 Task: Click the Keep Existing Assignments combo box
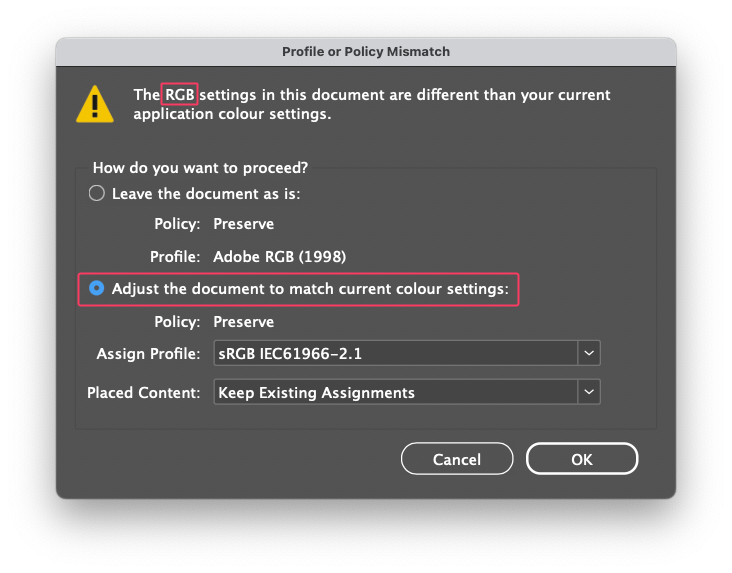tap(407, 392)
